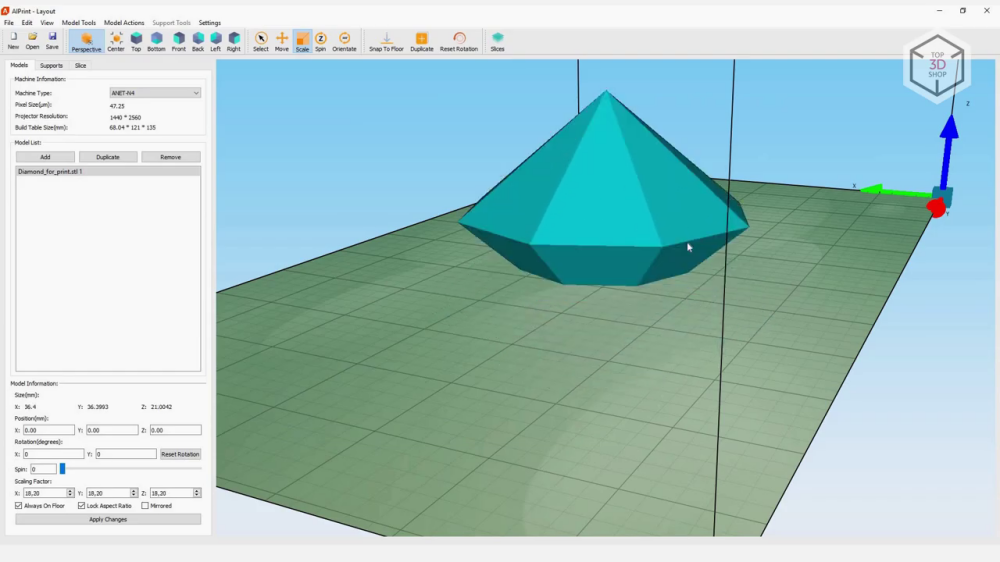Click the Duplicate toolbar icon
Viewport: 1000px width, 562px height.
tap(422, 41)
